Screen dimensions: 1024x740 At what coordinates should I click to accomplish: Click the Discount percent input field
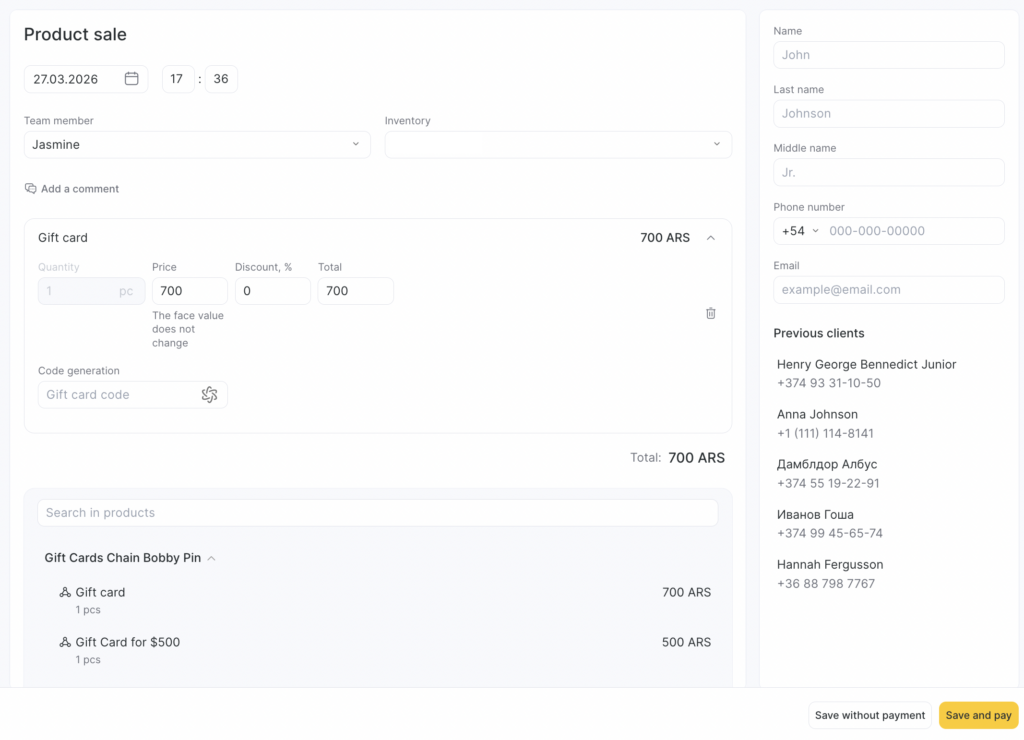(x=272, y=291)
